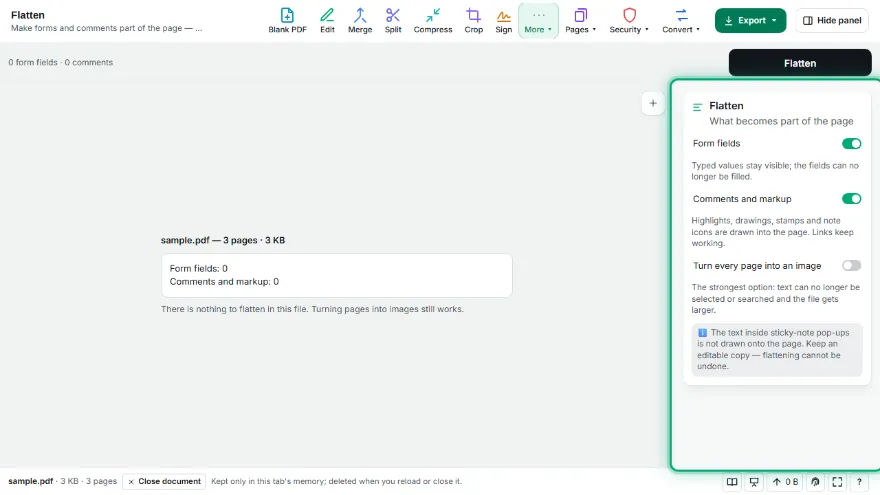This screenshot has width=880, height=495.
Task: Open the Merge tool
Action: (x=360, y=21)
